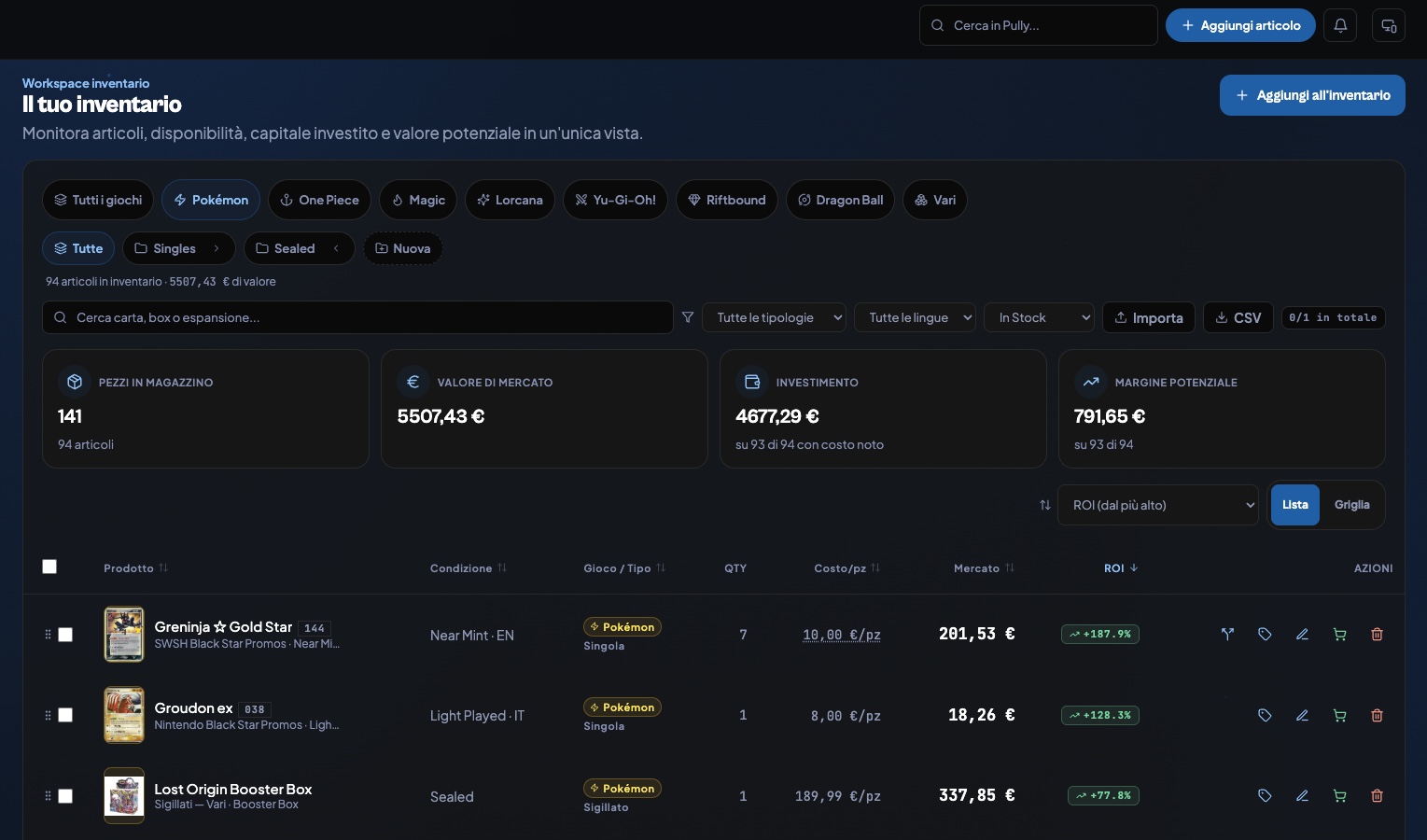Click the tag icon for Lost Origin Booster Box
This screenshot has width=1427, height=840.
[x=1265, y=796]
